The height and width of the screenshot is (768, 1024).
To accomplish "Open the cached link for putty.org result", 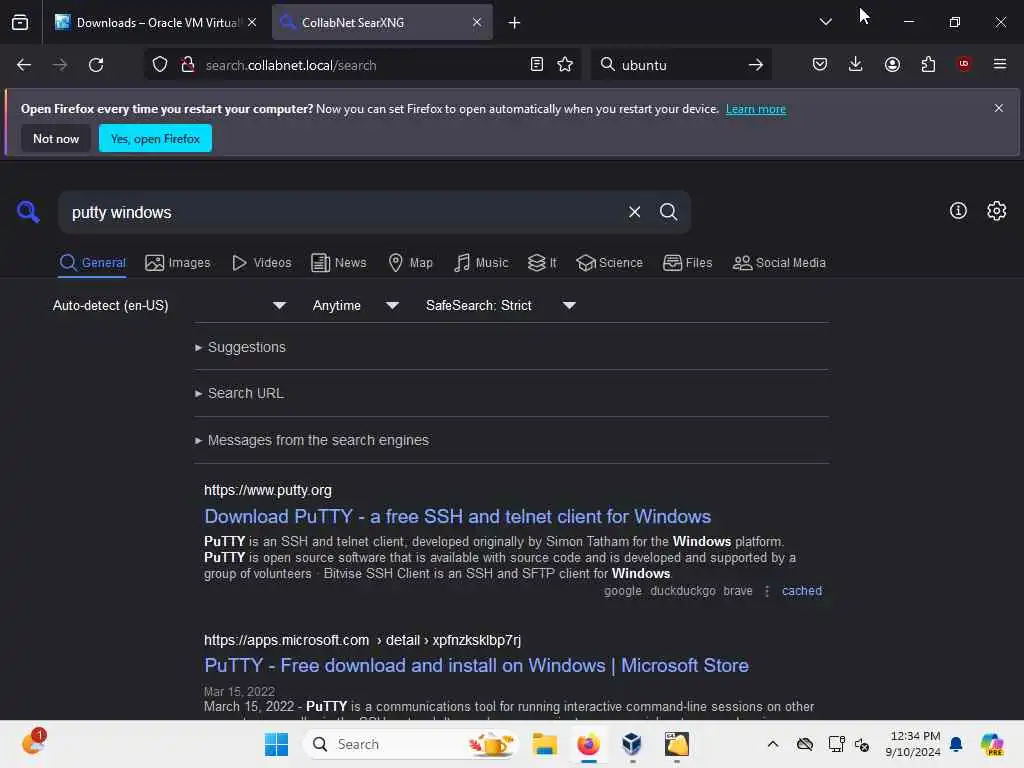I will 801,591.
